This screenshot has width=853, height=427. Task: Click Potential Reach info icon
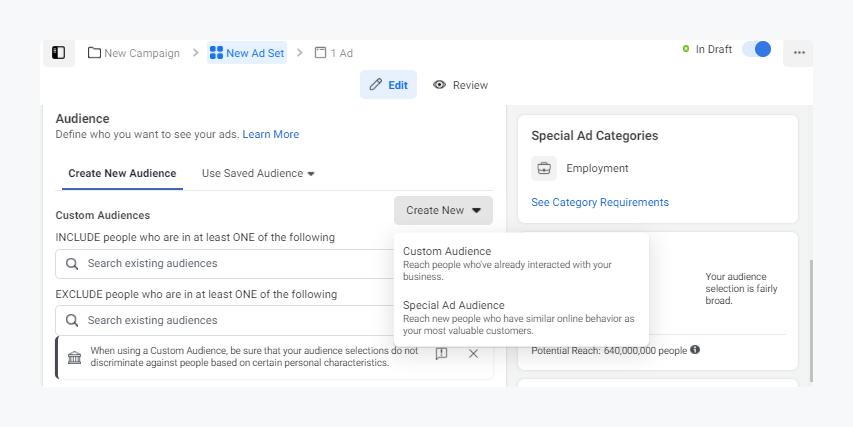pos(695,350)
